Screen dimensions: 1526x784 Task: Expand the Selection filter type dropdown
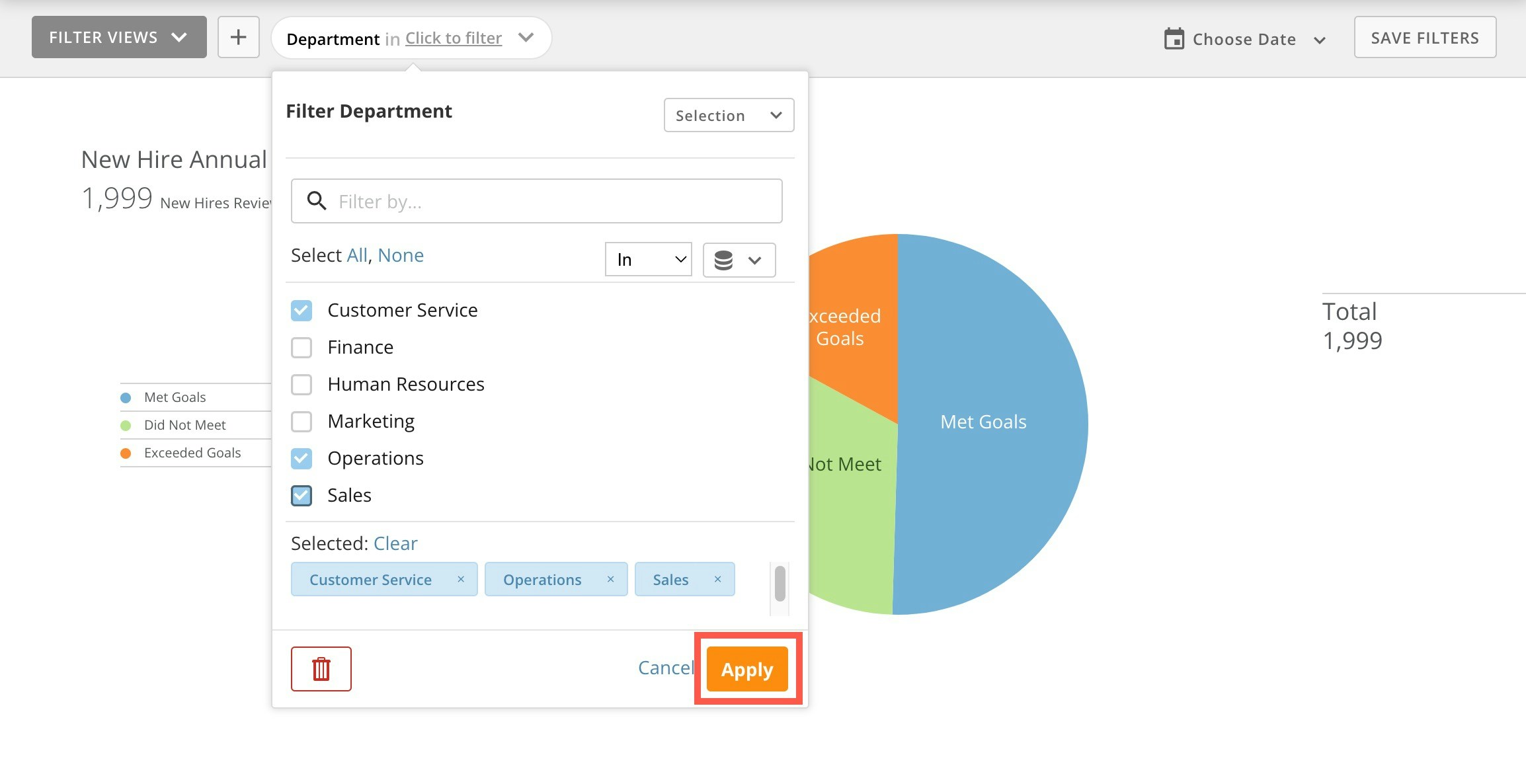tap(729, 116)
